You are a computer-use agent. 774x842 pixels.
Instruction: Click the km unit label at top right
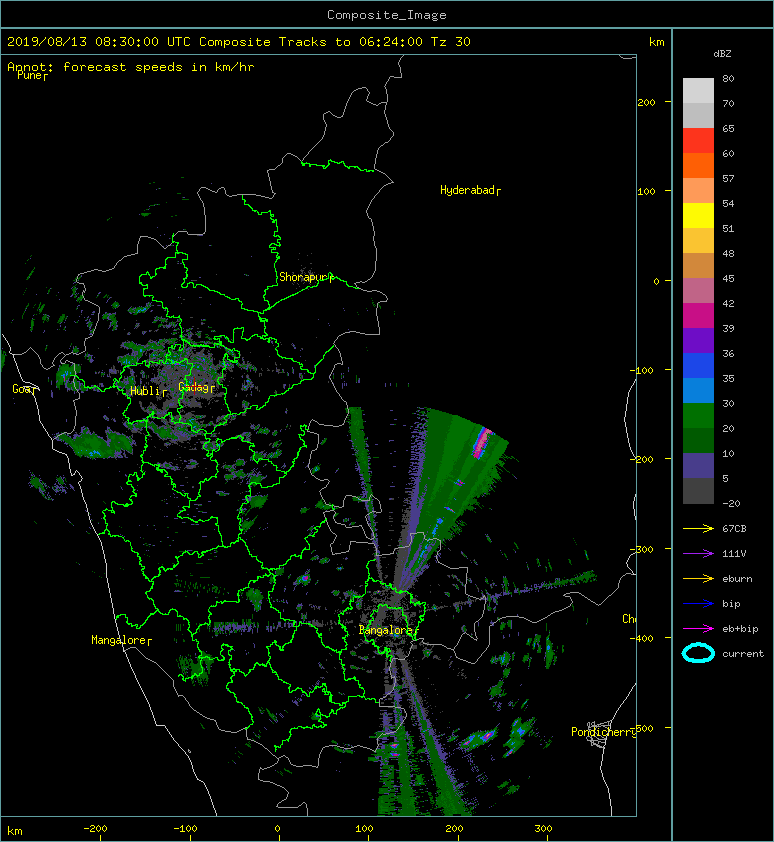point(656,42)
